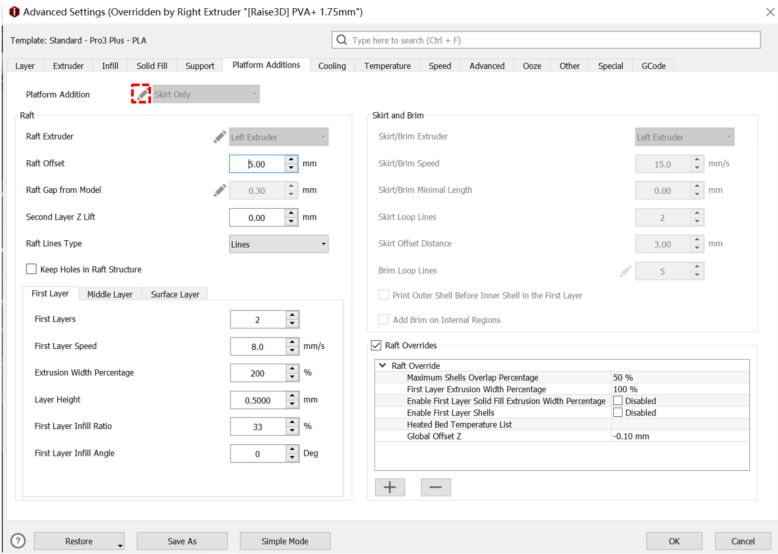The image size is (778, 554).
Task: Open the Raft Lines Type dropdown
Action: point(278,244)
